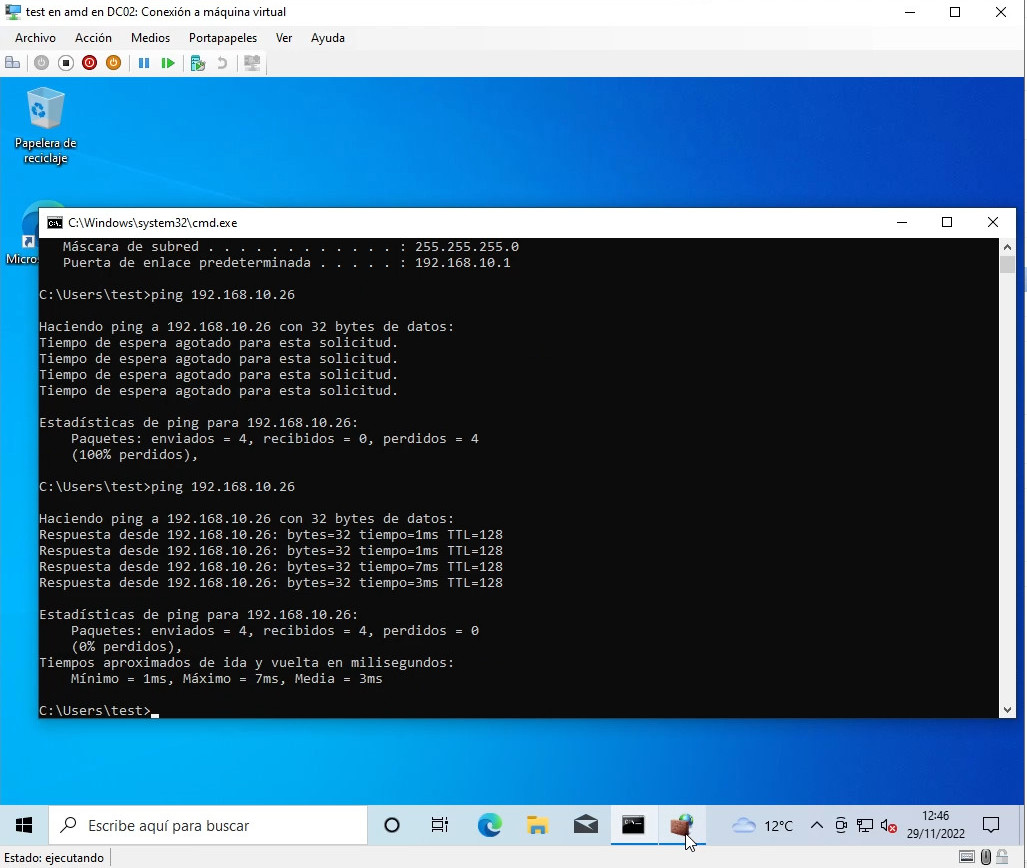
Task: Send Ctrl+Alt+Del using the toolbar icon
Action: [13, 63]
